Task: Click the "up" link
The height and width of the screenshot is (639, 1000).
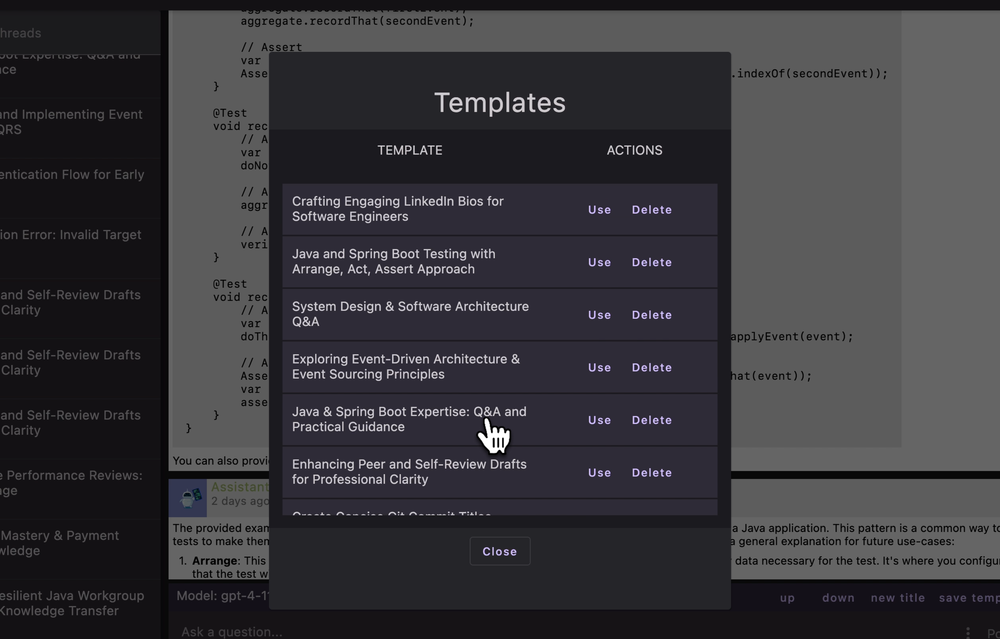Action: (787, 597)
